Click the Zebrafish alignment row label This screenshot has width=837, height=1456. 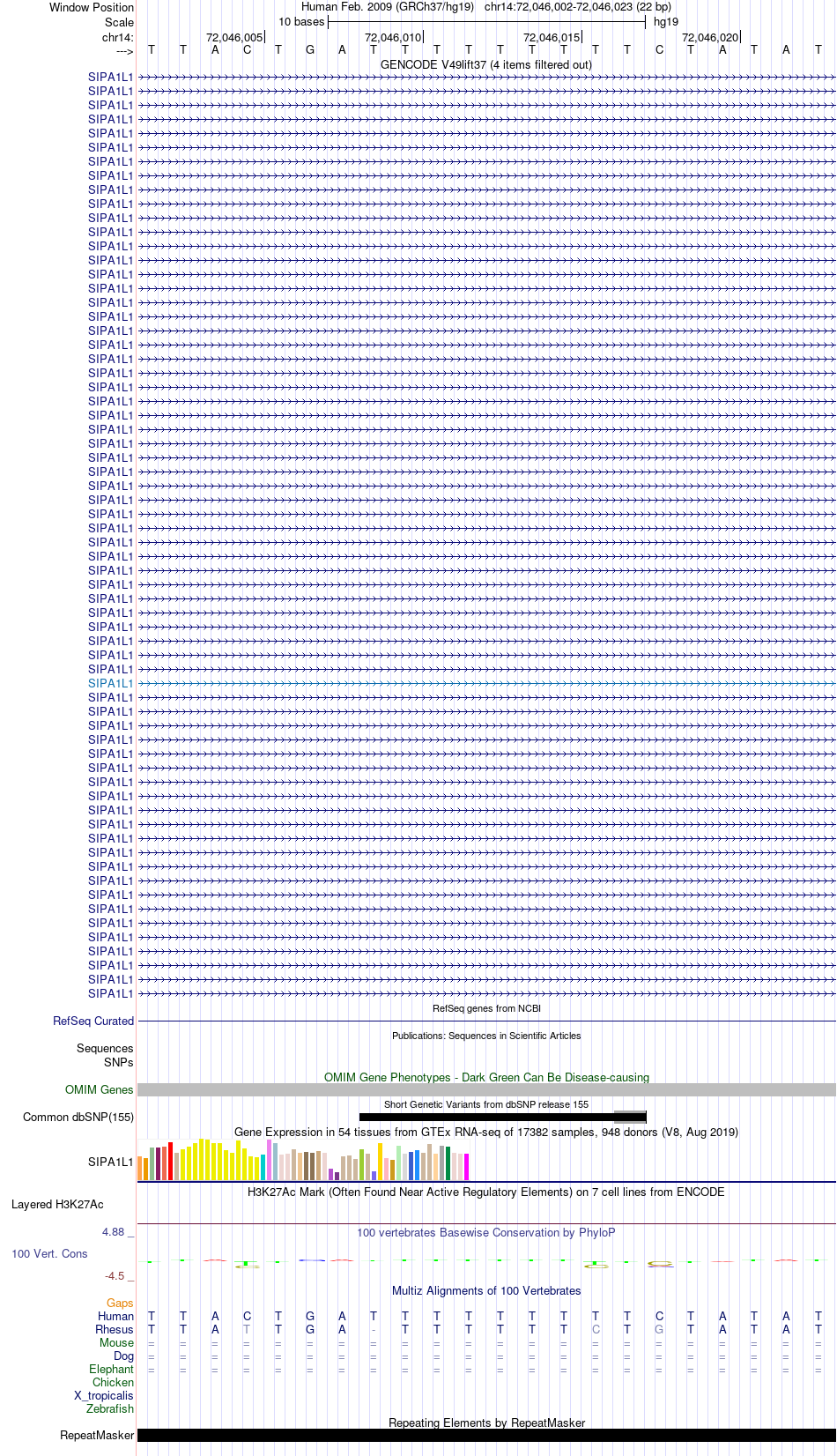pos(110,1408)
